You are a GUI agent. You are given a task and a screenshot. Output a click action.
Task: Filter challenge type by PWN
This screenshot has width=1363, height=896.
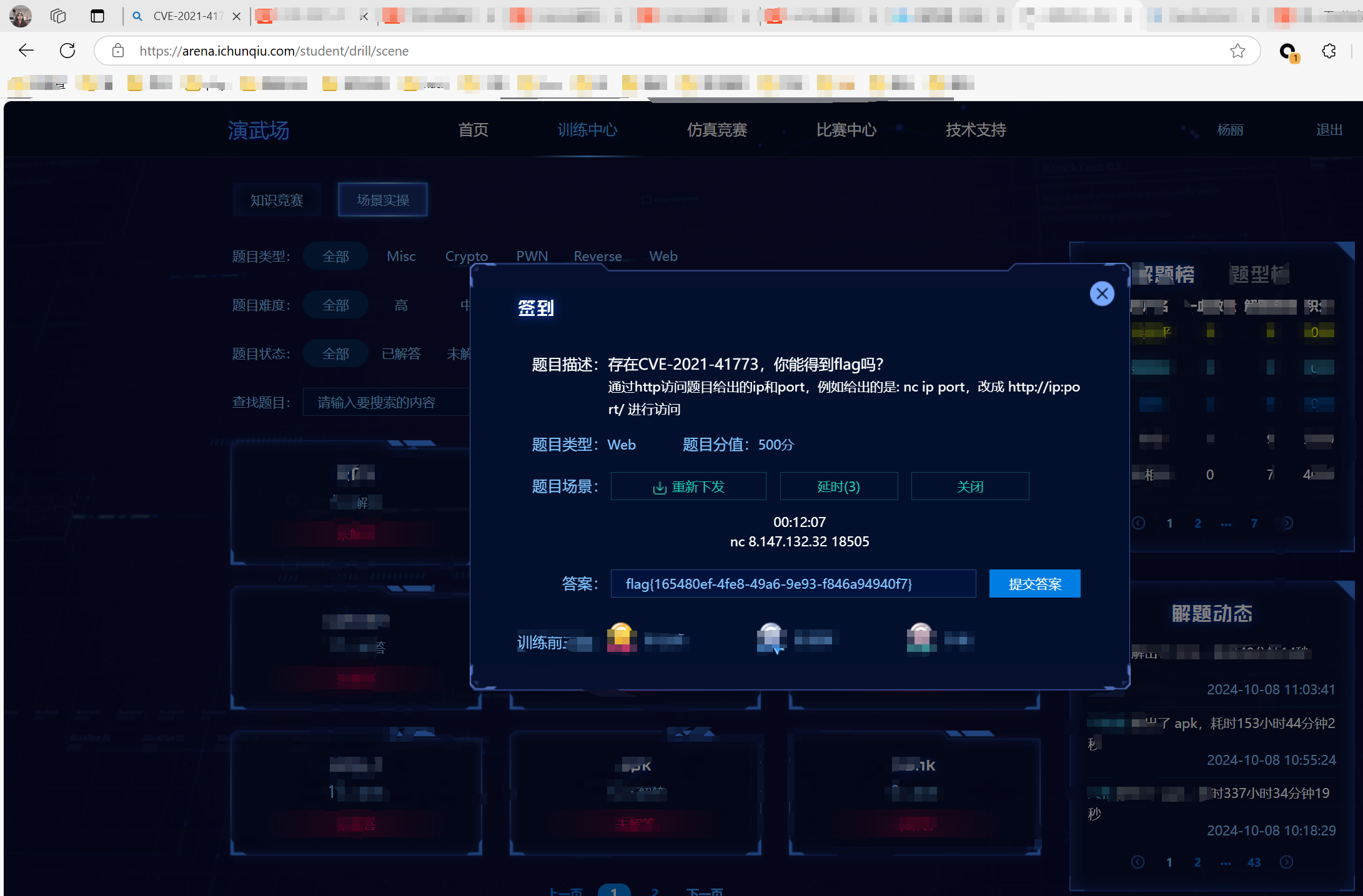tap(532, 256)
